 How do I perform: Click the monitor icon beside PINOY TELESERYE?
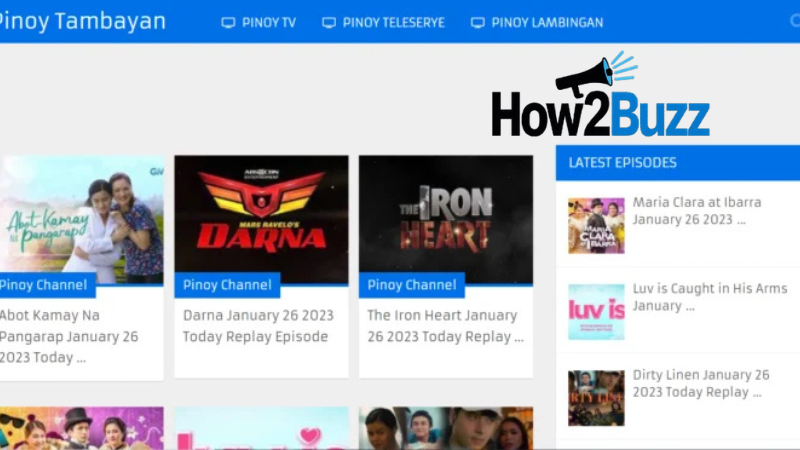pos(329,22)
